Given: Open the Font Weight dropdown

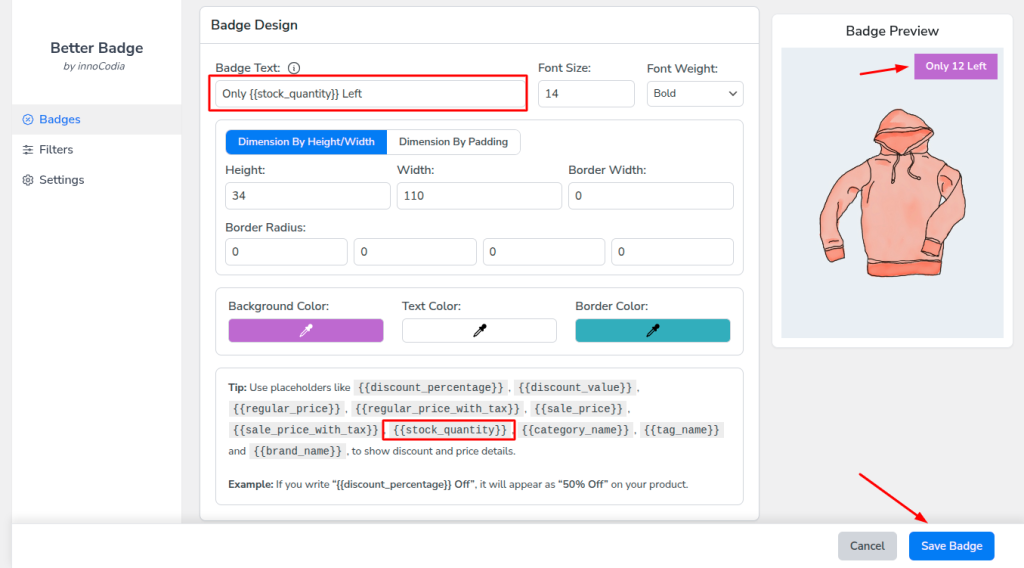Looking at the screenshot, I should 694,94.
